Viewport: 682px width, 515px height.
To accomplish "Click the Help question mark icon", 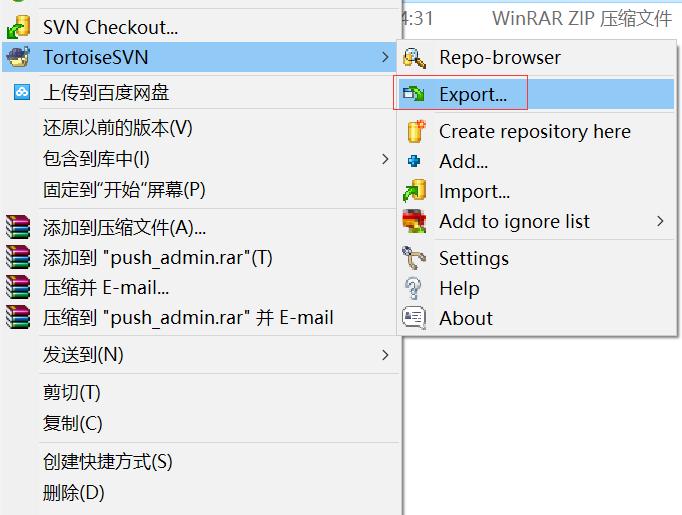I will (x=414, y=288).
